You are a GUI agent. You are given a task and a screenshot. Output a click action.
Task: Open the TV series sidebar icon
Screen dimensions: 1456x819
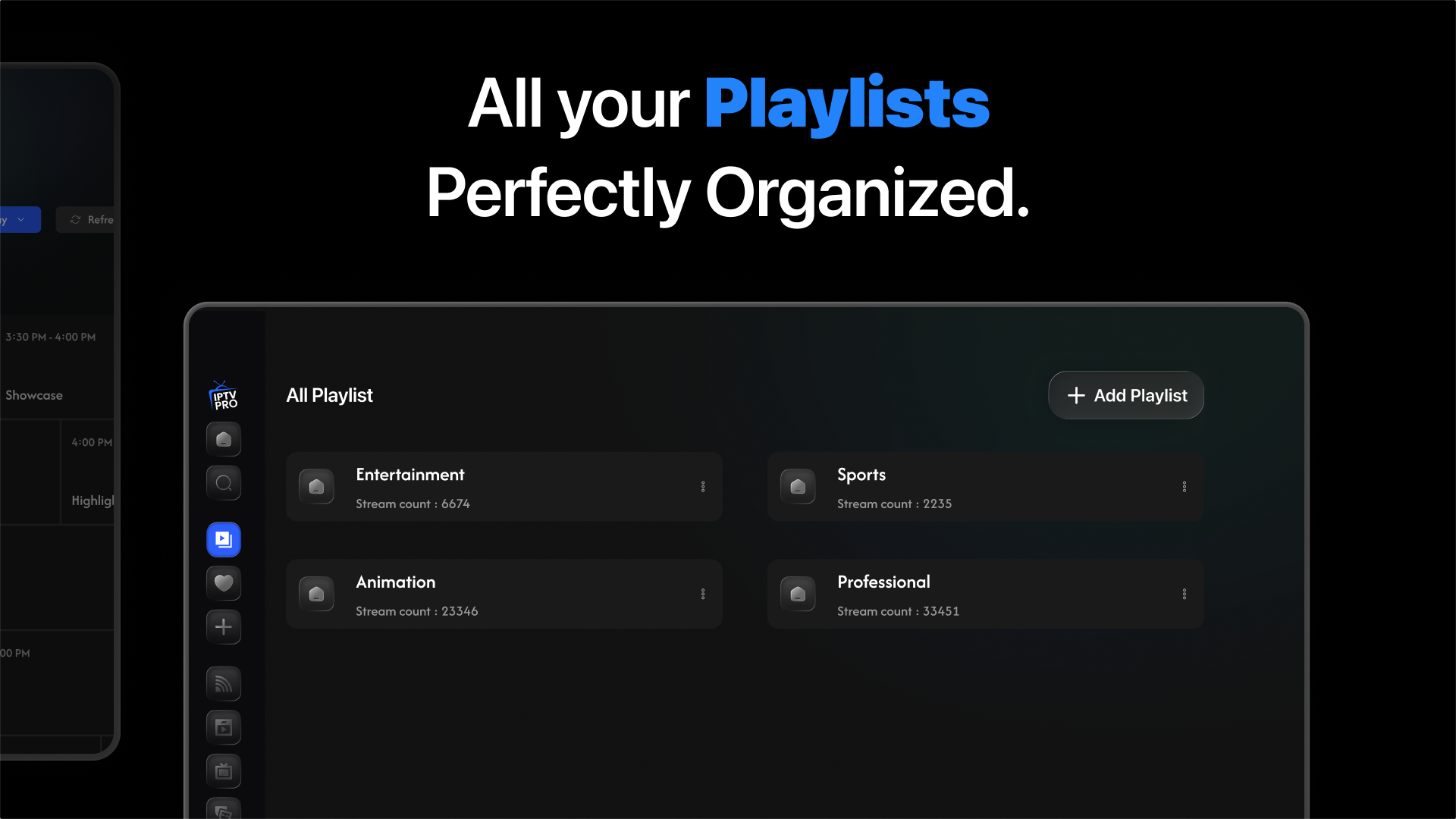pos(224,771)
